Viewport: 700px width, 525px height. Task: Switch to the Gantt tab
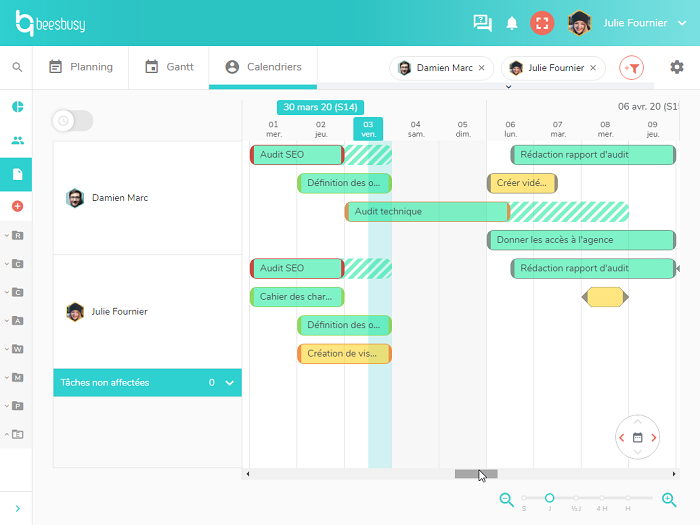(169, 67)
